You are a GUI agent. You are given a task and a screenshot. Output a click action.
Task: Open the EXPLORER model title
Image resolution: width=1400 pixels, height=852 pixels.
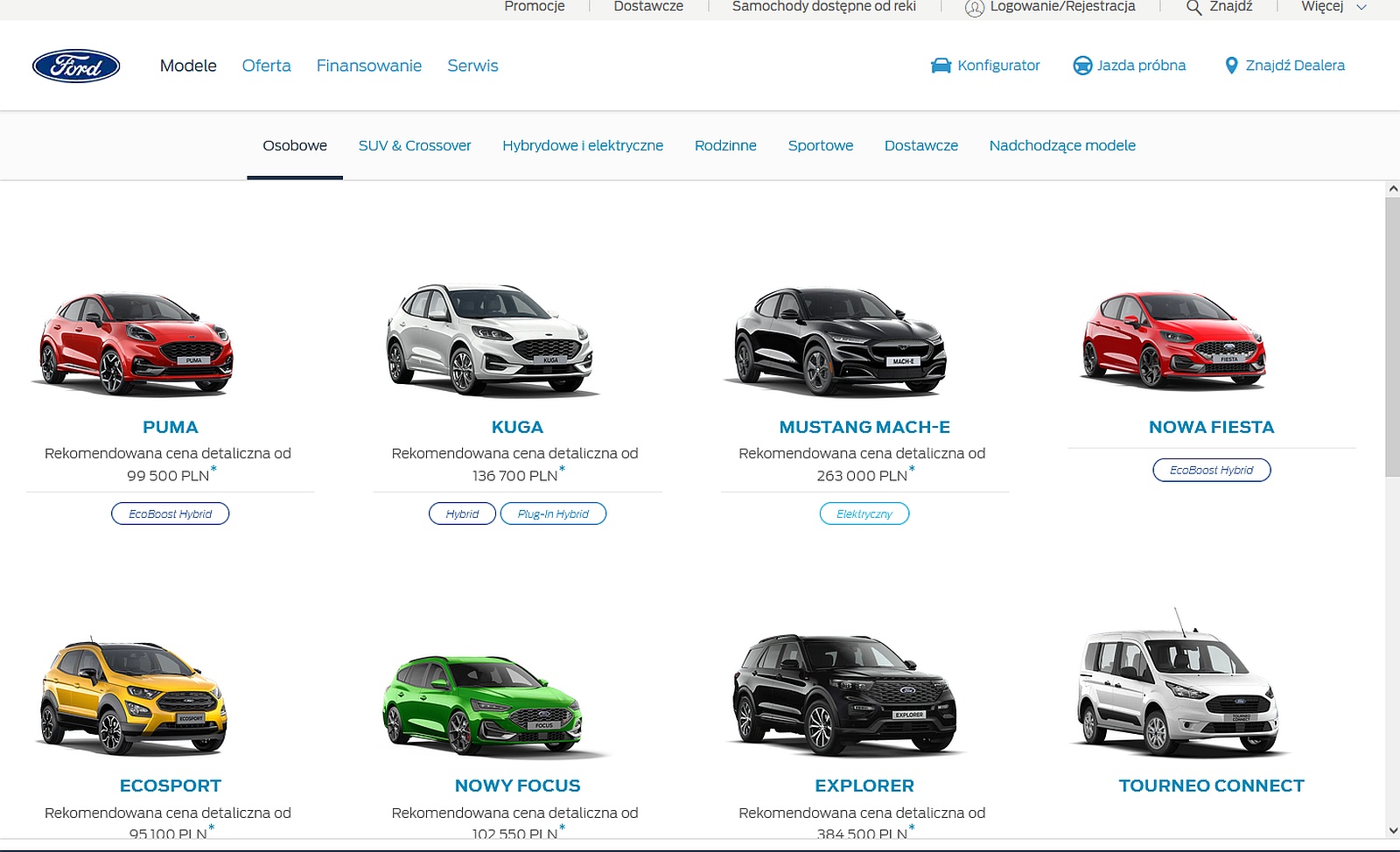pyautogui.click(x=864, y=786)
